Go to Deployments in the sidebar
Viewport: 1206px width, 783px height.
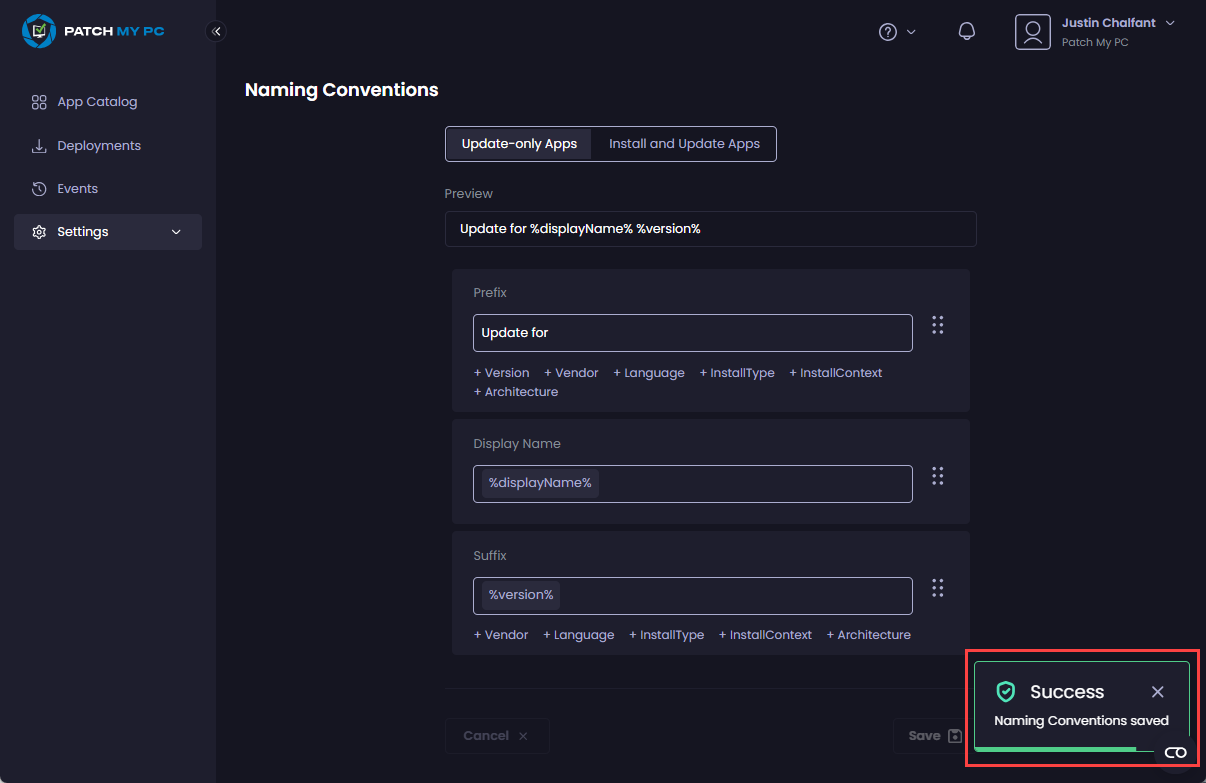[97, 145]
